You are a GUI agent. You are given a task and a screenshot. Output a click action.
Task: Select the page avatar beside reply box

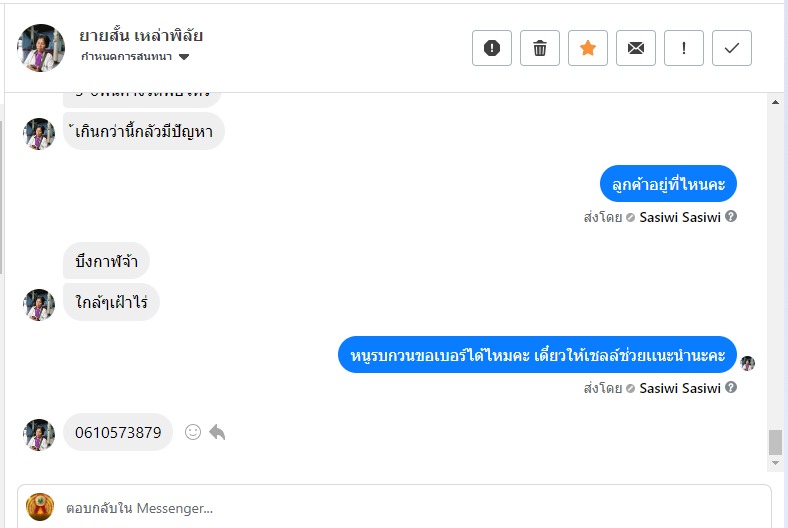tap(40, 507)
